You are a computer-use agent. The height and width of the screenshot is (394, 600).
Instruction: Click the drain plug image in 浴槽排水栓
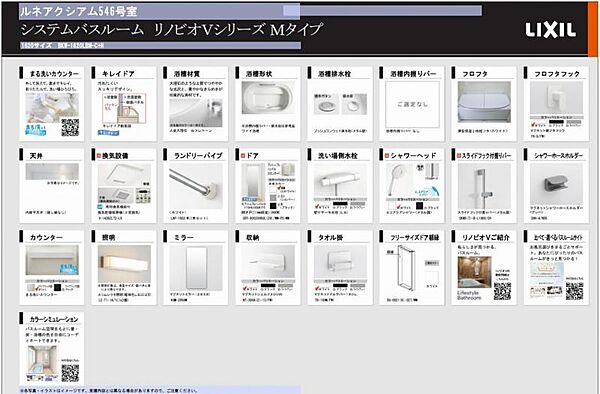pos(354,105)
